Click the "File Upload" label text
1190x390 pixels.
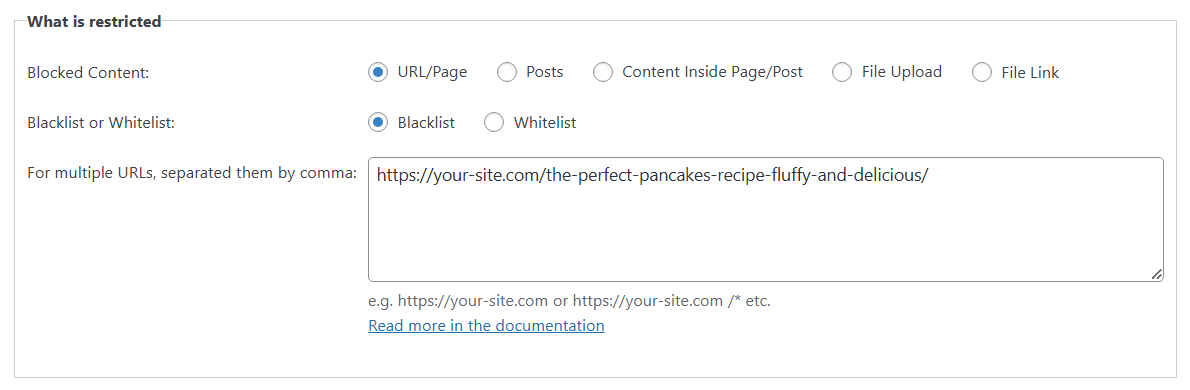point(902,72)
